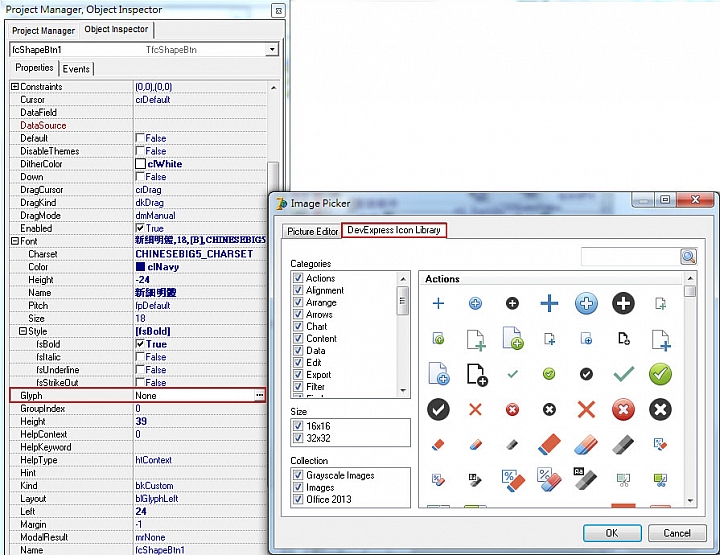Open the Properties tab
Screen dimensions: 720x555
point(34,67)
